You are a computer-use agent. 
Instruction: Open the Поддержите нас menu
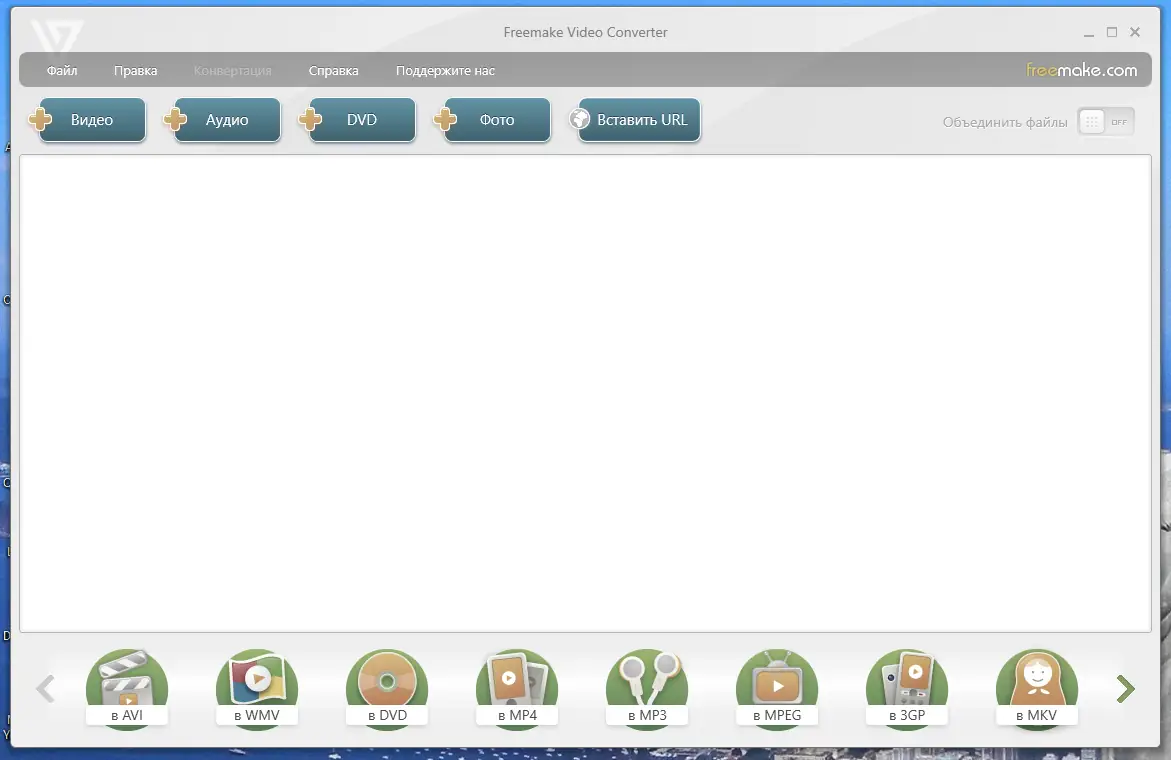pos(445,70)
